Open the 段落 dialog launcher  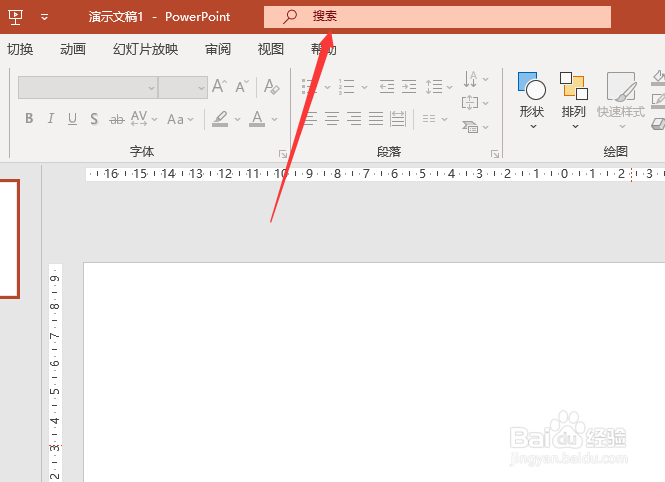(x=495, y=154)
